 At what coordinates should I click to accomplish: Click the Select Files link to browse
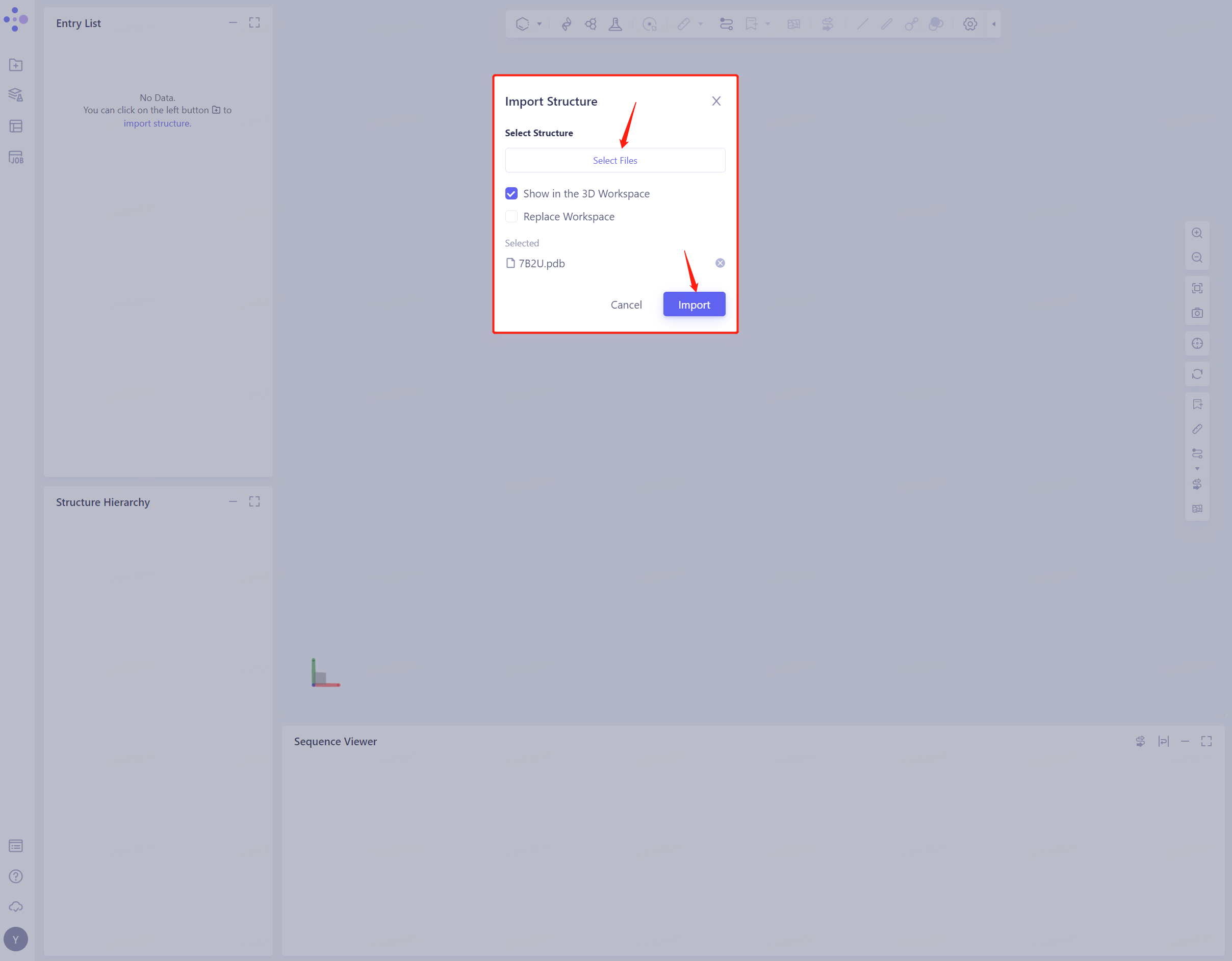pyautogui.click(x=615, y=160)
